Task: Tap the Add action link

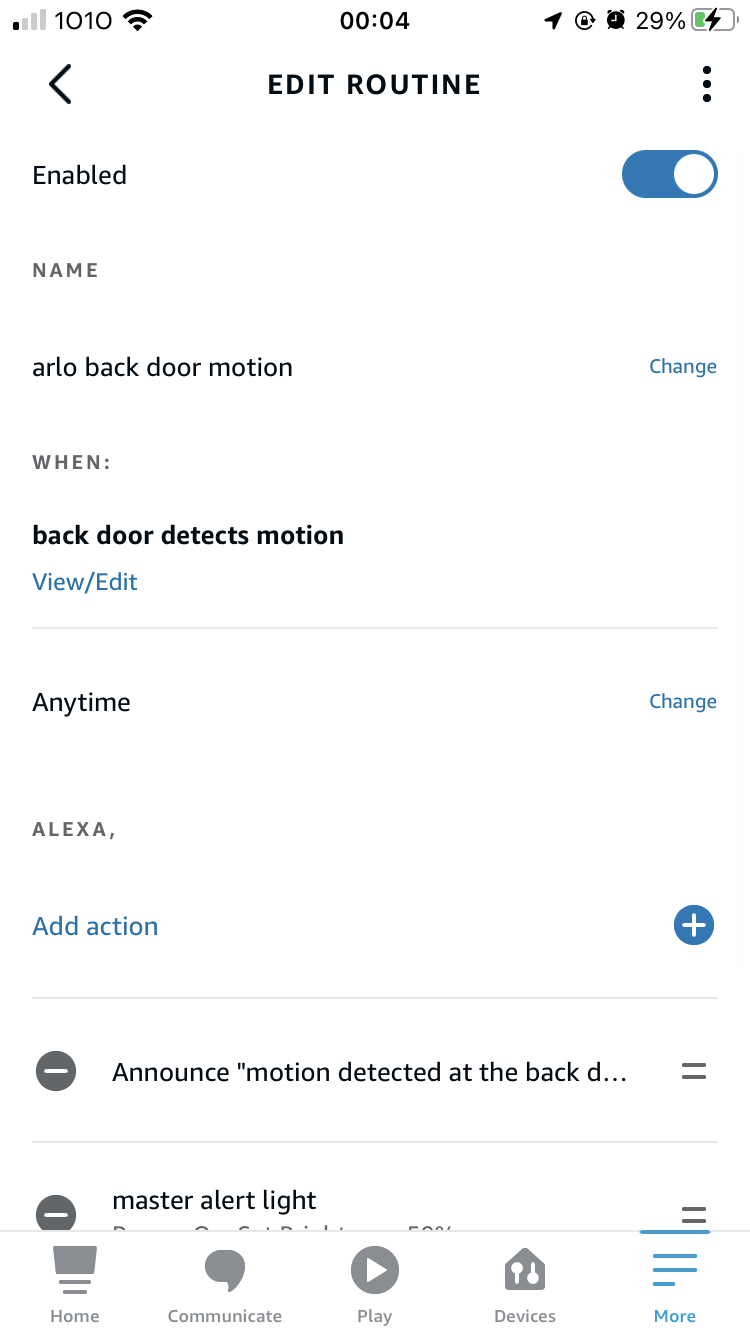Action: pos(95,926)
